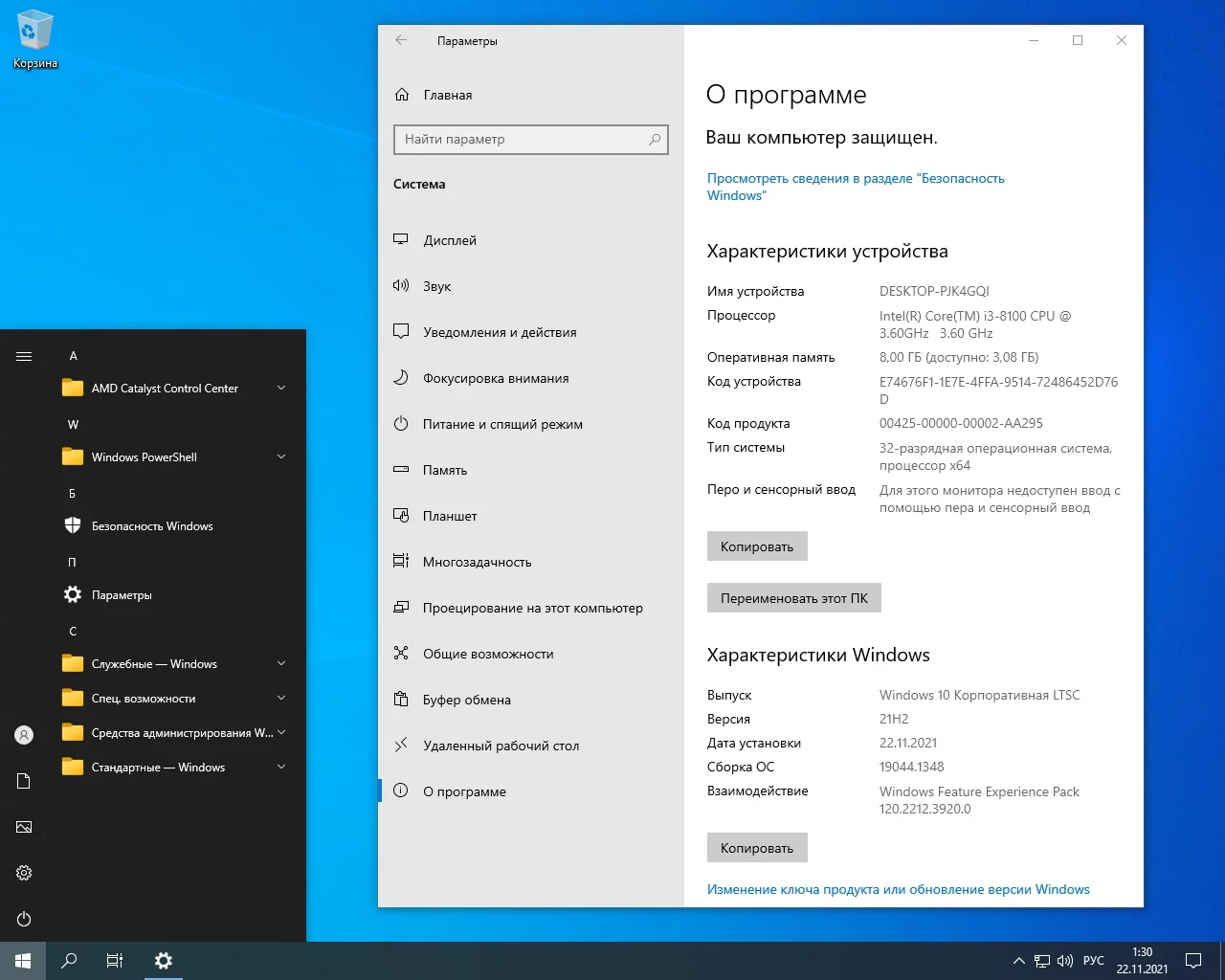Open Pictures icon in Start menu rail

tap(24, 827)
